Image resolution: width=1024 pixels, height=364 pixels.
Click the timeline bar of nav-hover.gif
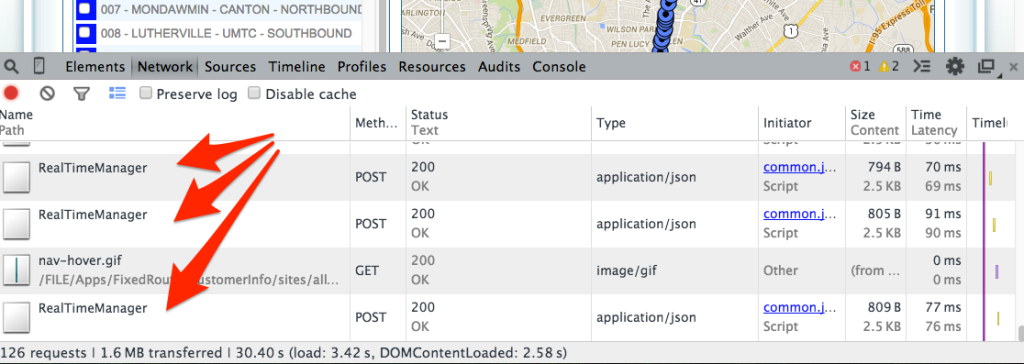pyautogui.click(x=997, y=271)
